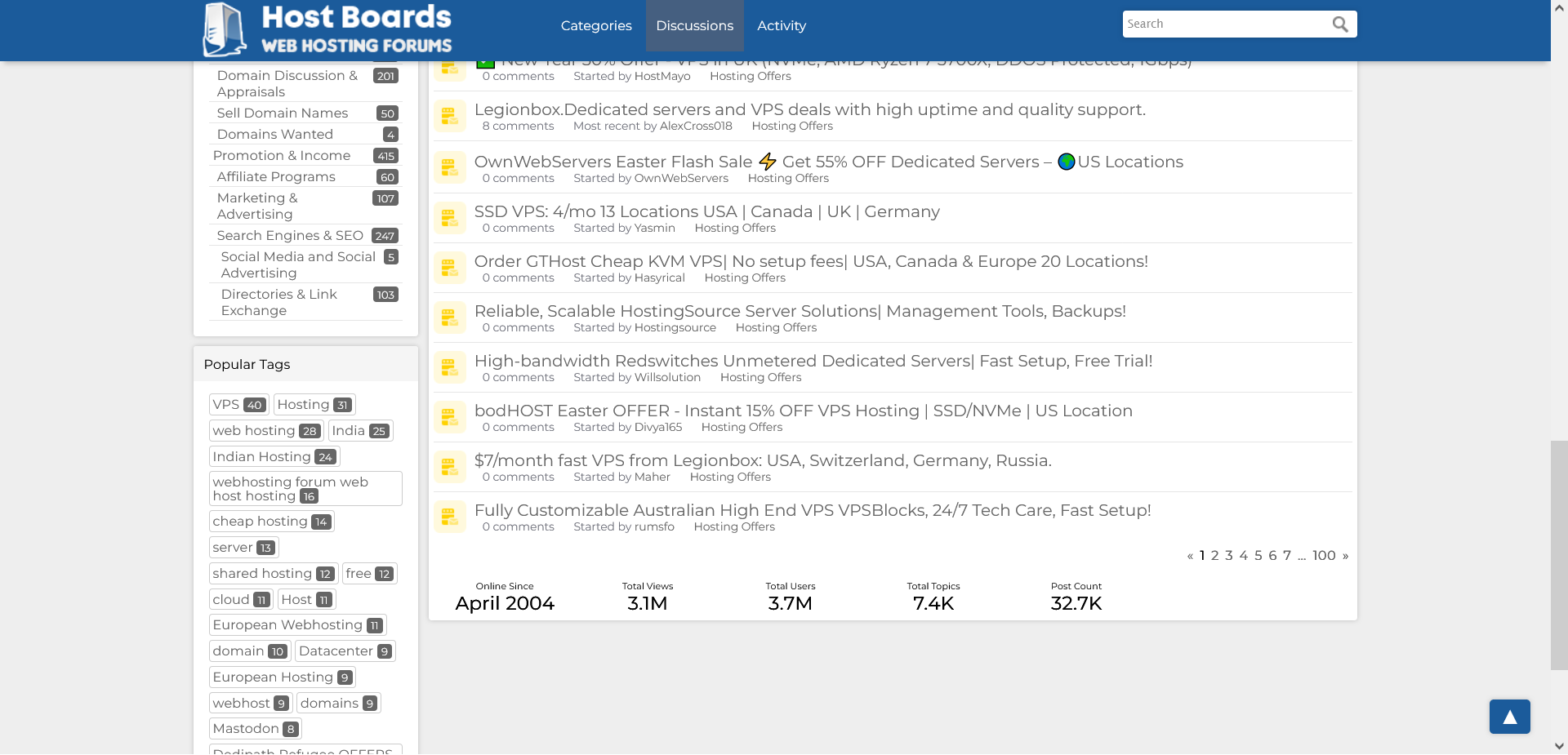This screenshot has width=1568, height=755.
Task: Click the page vertical scrollbar thumb
Action: [x=1559, y=555]
